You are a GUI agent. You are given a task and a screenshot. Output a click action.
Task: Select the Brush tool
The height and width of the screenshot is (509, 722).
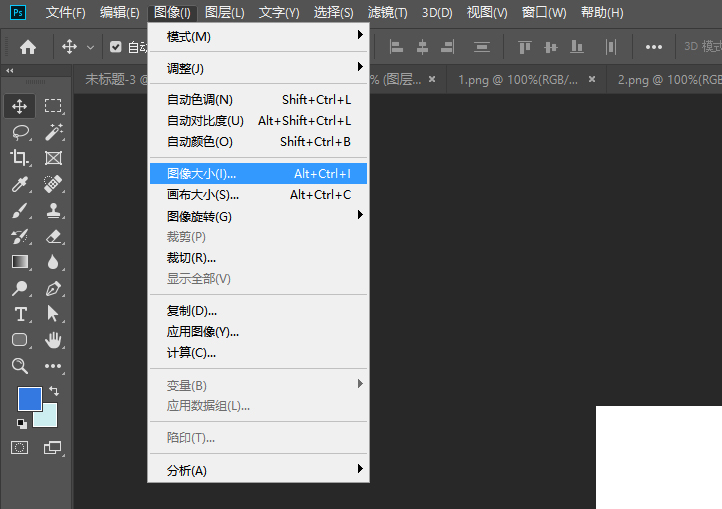click(x=20, y=211)
